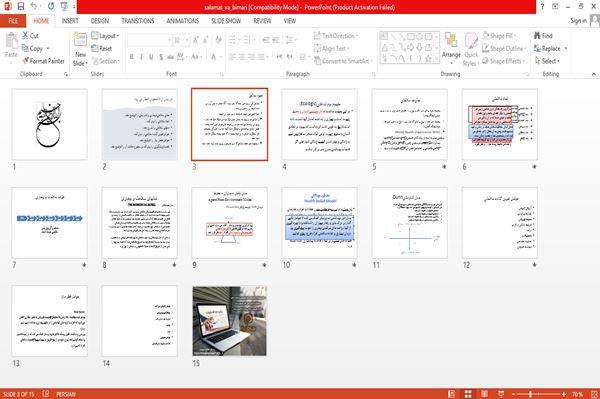Click the fit slide to window icon
The image size is (600, 399).
point(594,394)
